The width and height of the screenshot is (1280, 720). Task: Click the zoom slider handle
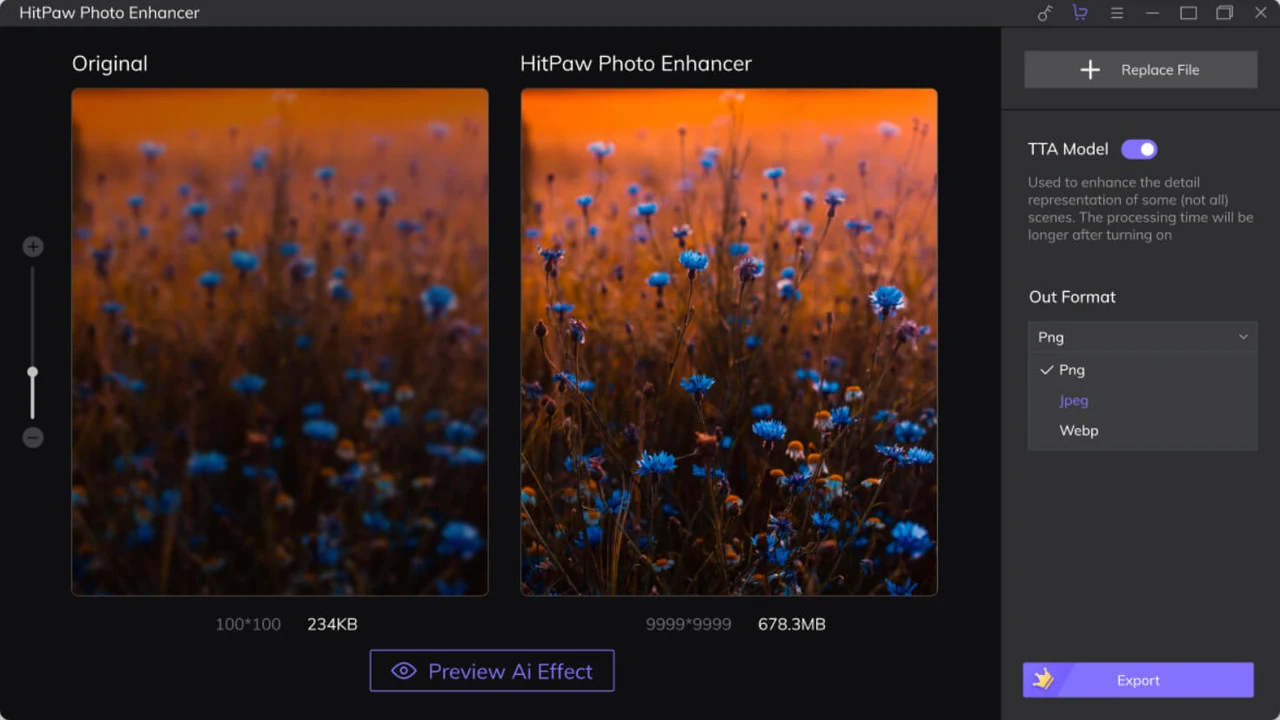[x=33, y=372]
